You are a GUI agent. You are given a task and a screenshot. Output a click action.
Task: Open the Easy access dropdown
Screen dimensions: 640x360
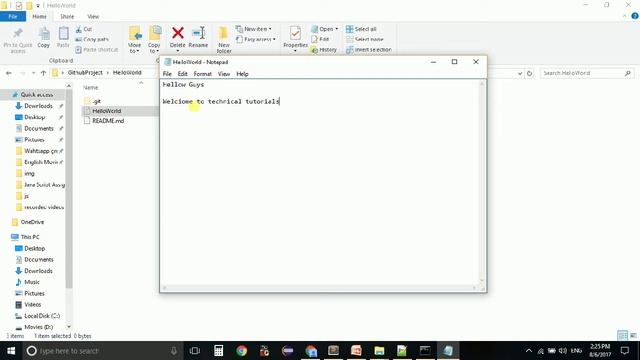[x=256, y=39]
